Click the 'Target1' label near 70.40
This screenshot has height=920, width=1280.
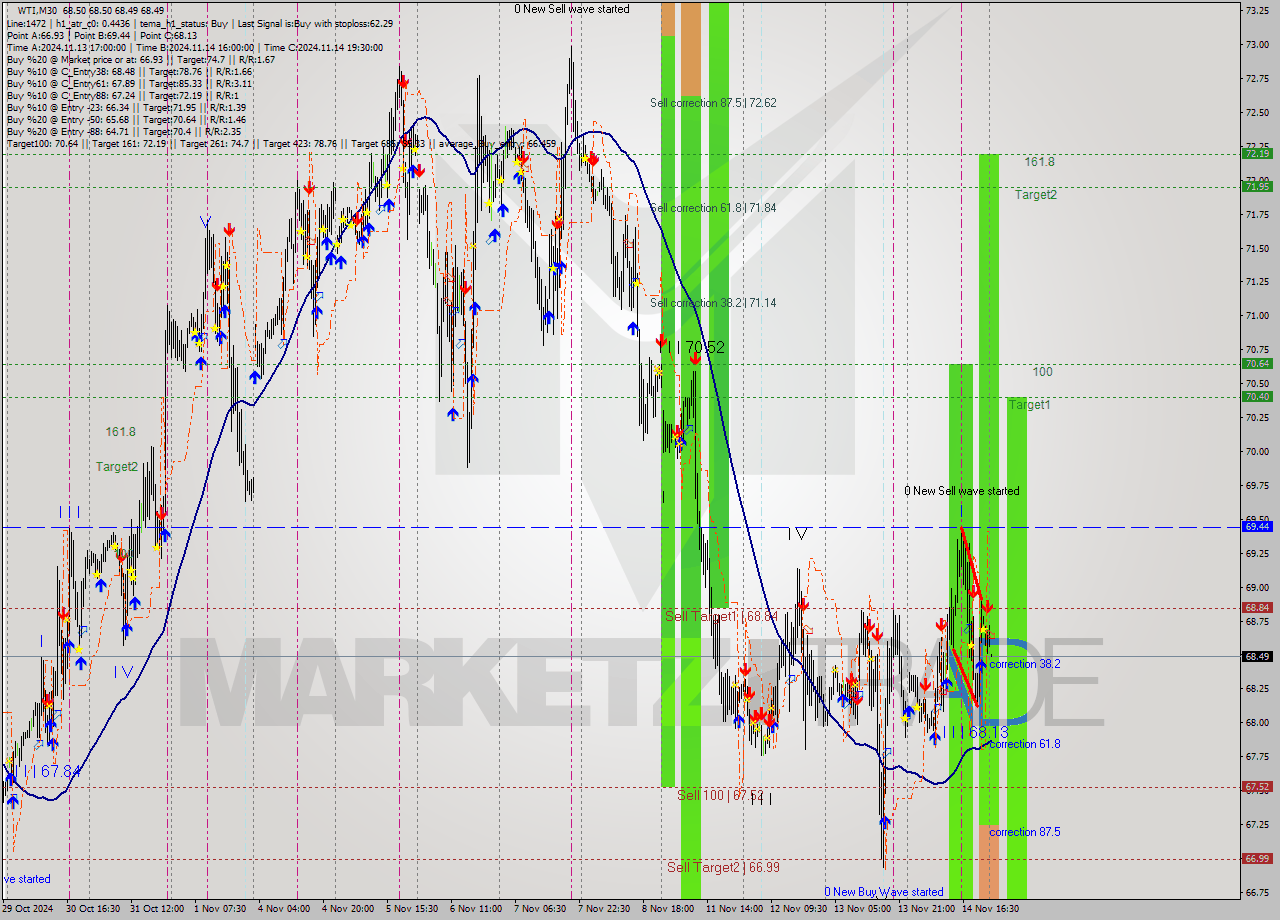(1030, 405)
